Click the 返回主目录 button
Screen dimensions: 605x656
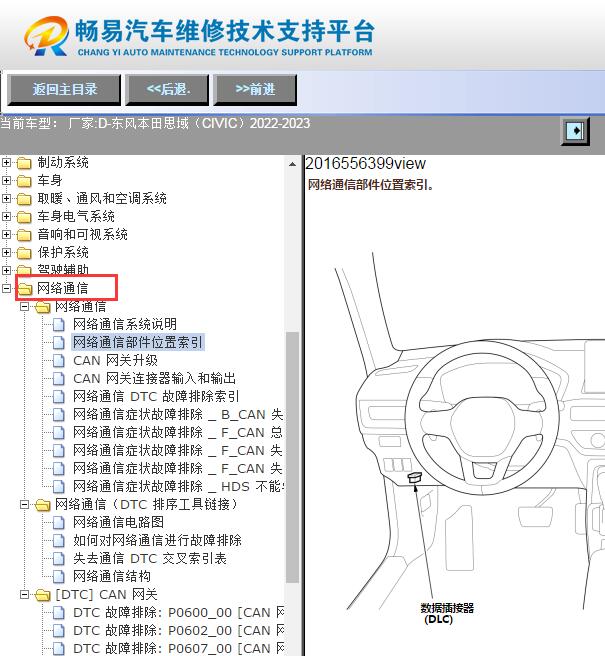tap(64, 90)
